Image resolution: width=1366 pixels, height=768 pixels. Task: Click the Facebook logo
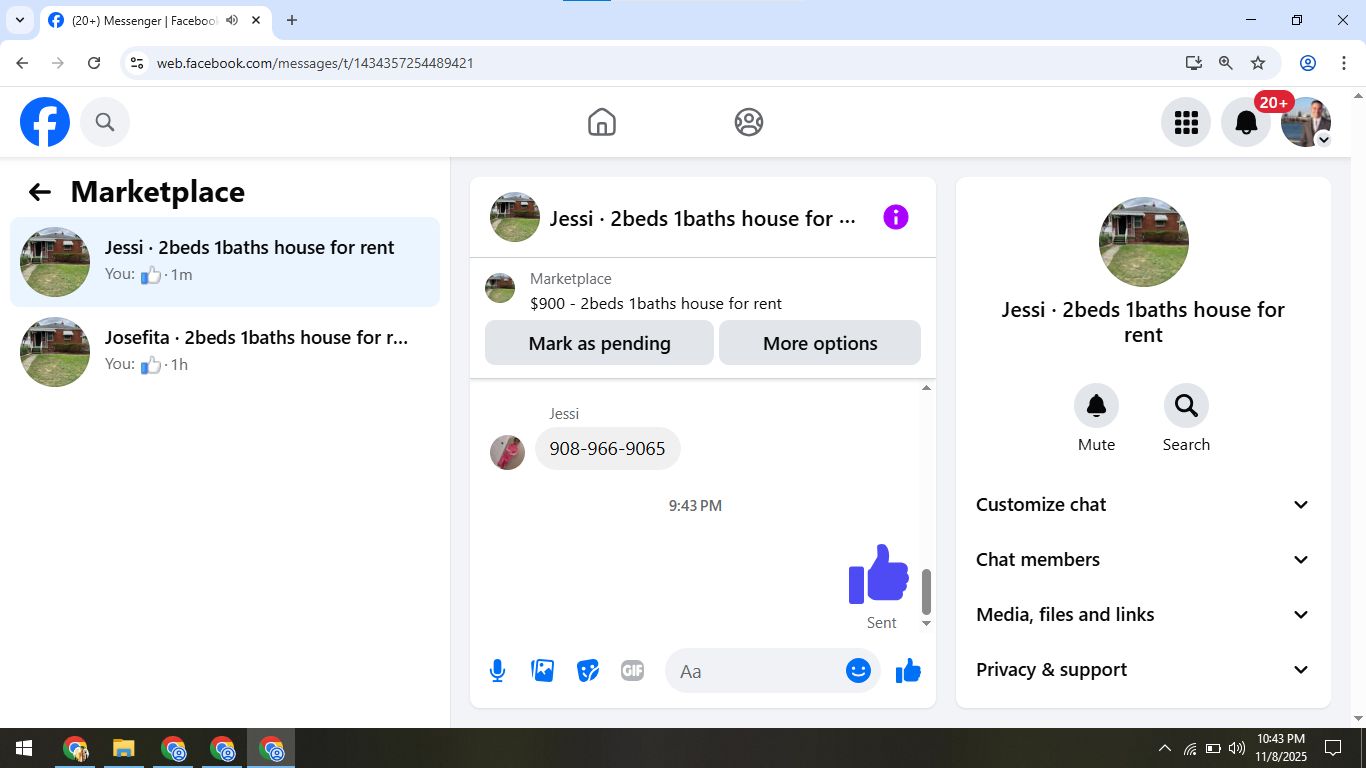tap(45, 122)
